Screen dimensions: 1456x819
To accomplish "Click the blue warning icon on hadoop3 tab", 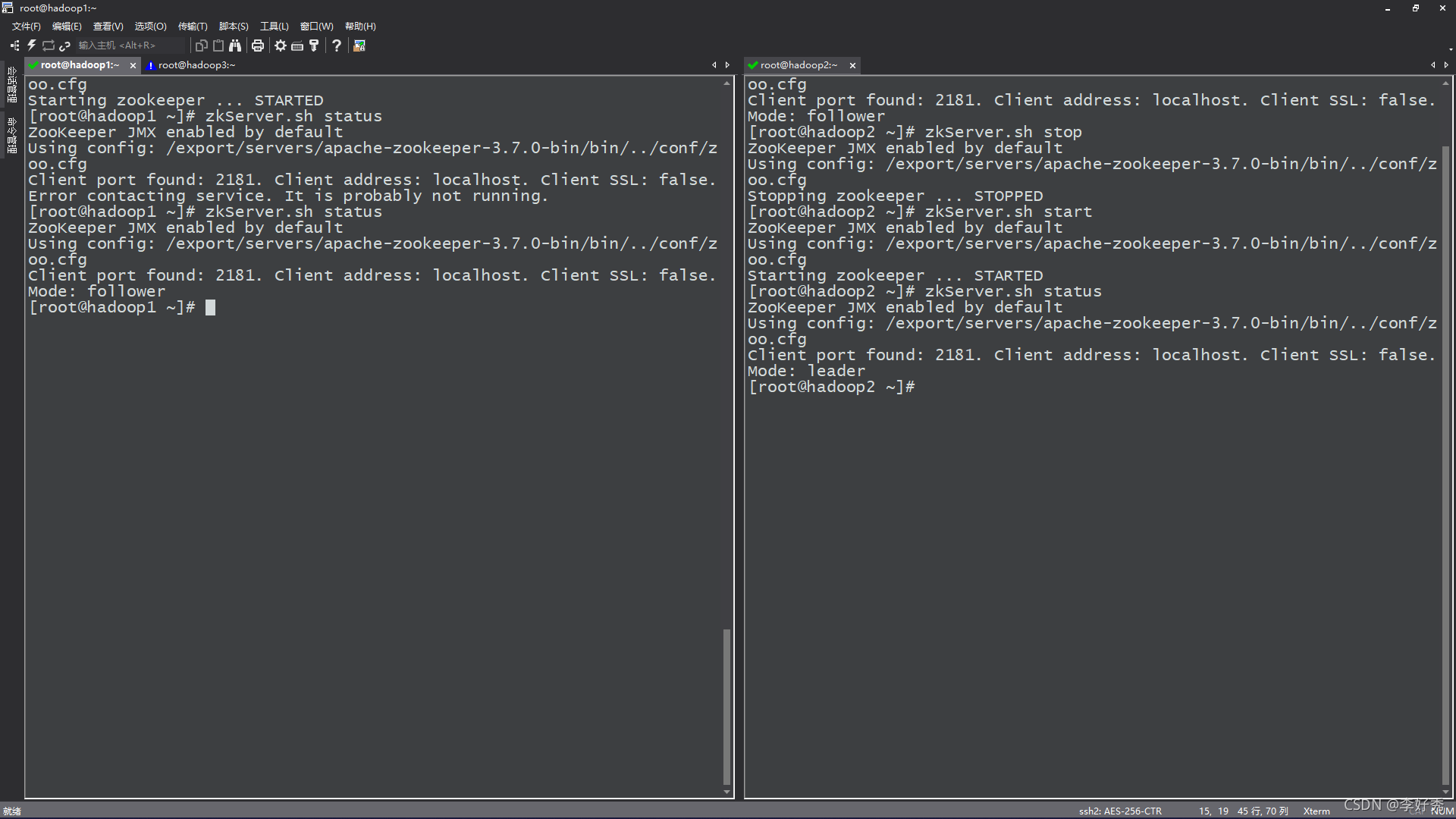I will [150, 65].
